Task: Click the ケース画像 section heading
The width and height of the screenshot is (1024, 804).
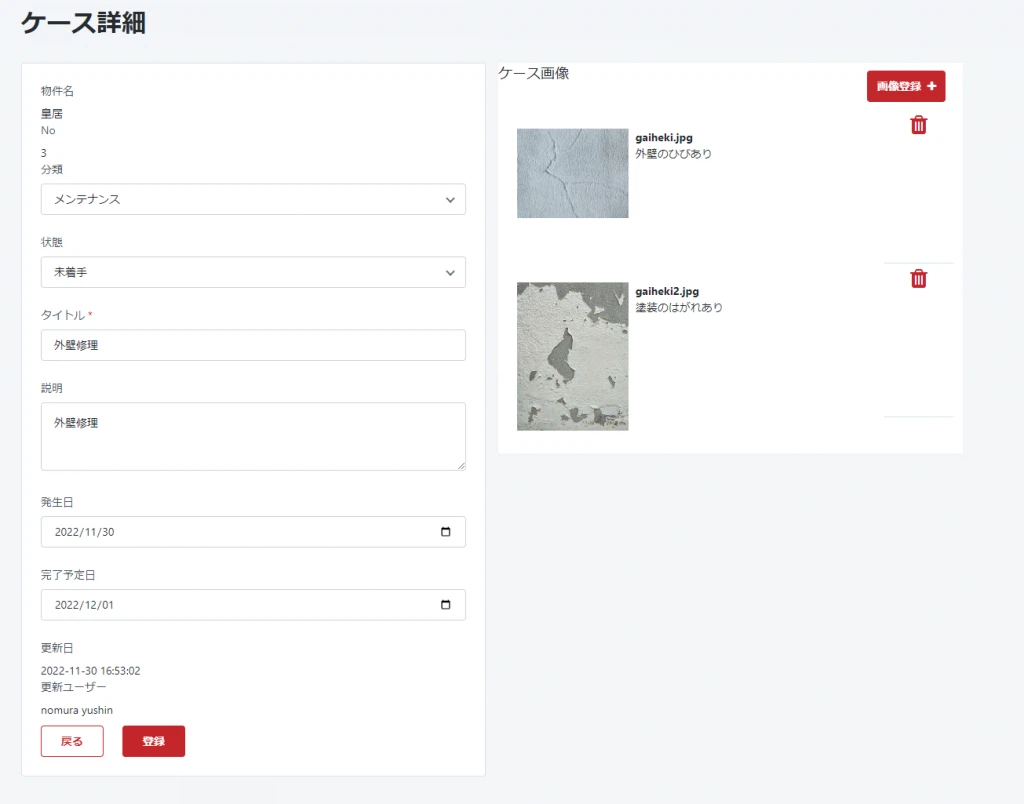Action: point(534,73)
